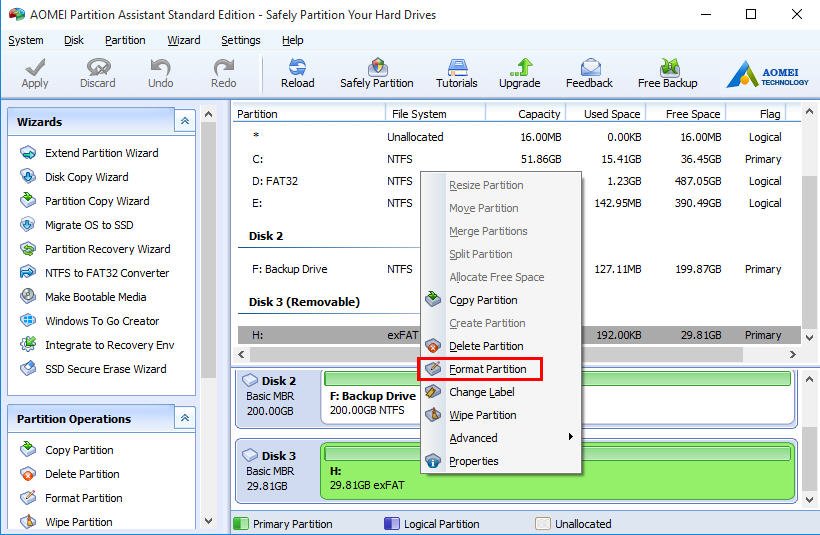The width and height of the screenshot is (820, 535).
Task: Click the Discard toolbar icon
Action: click(98, 67)
